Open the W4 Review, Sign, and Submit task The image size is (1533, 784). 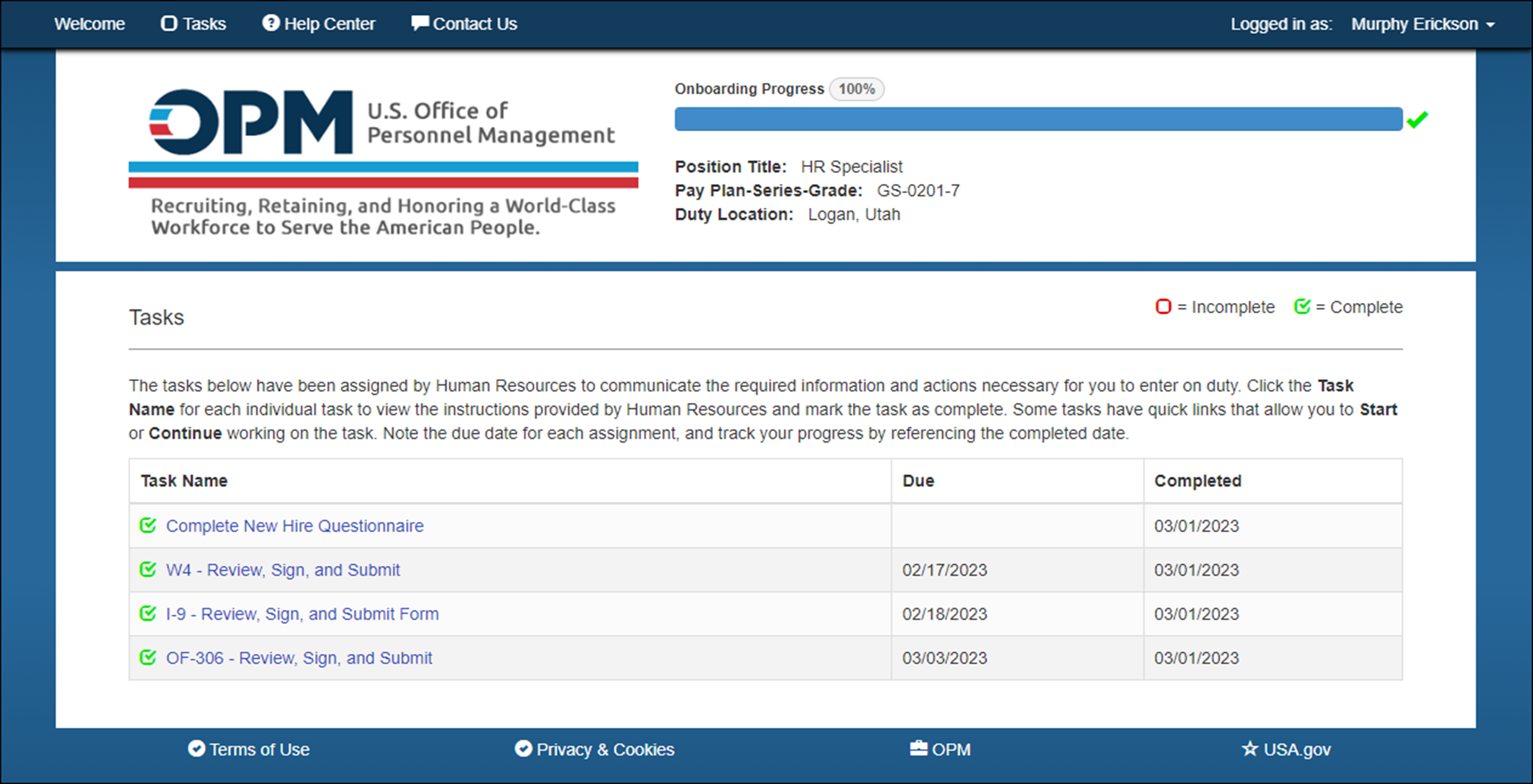tap(283, 570)
